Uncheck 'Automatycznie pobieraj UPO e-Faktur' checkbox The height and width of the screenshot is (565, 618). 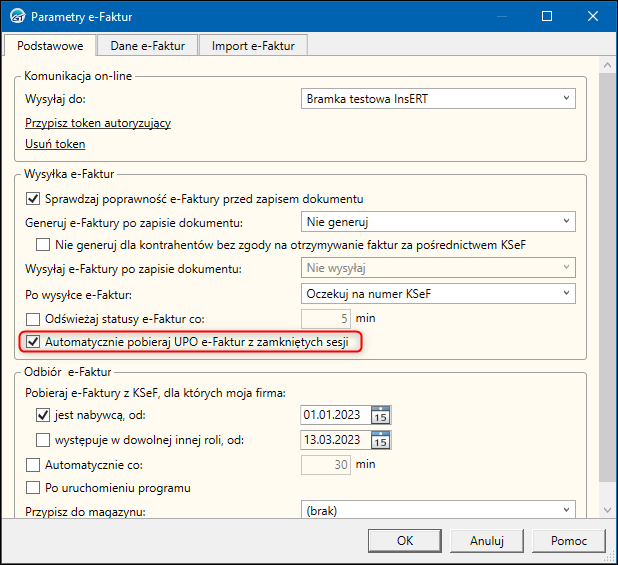click(33, 342)
